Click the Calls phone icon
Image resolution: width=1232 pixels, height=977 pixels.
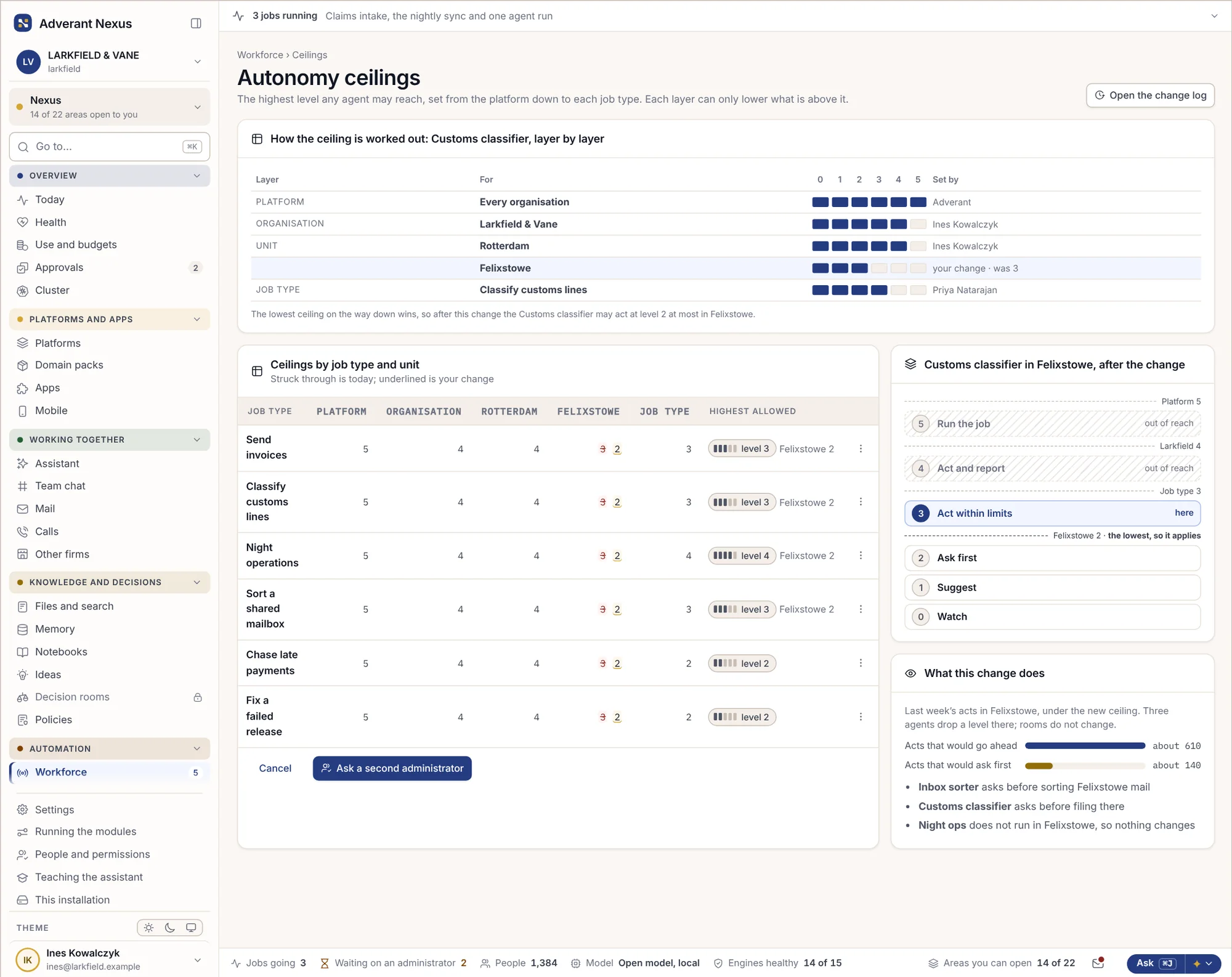23,532
